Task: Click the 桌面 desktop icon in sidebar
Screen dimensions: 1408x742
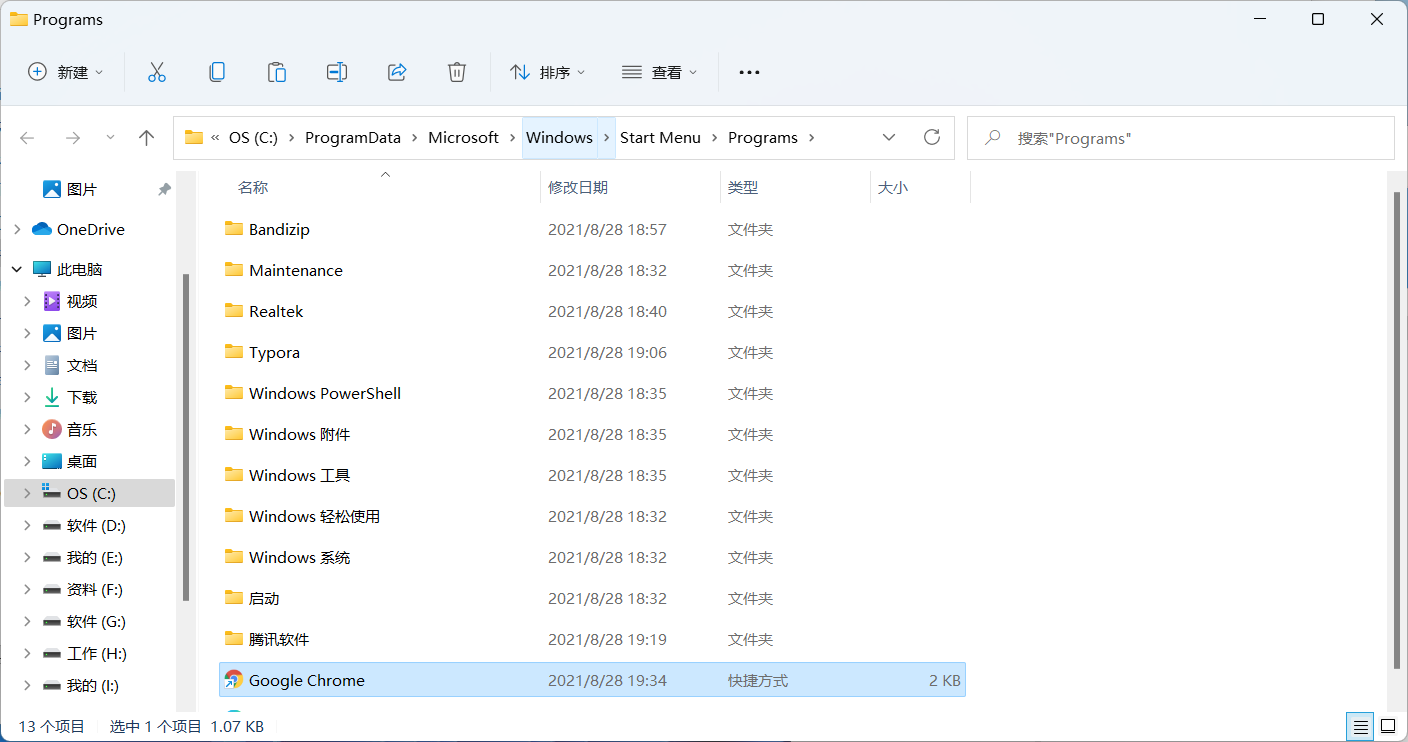Action: tap(52, 461)
